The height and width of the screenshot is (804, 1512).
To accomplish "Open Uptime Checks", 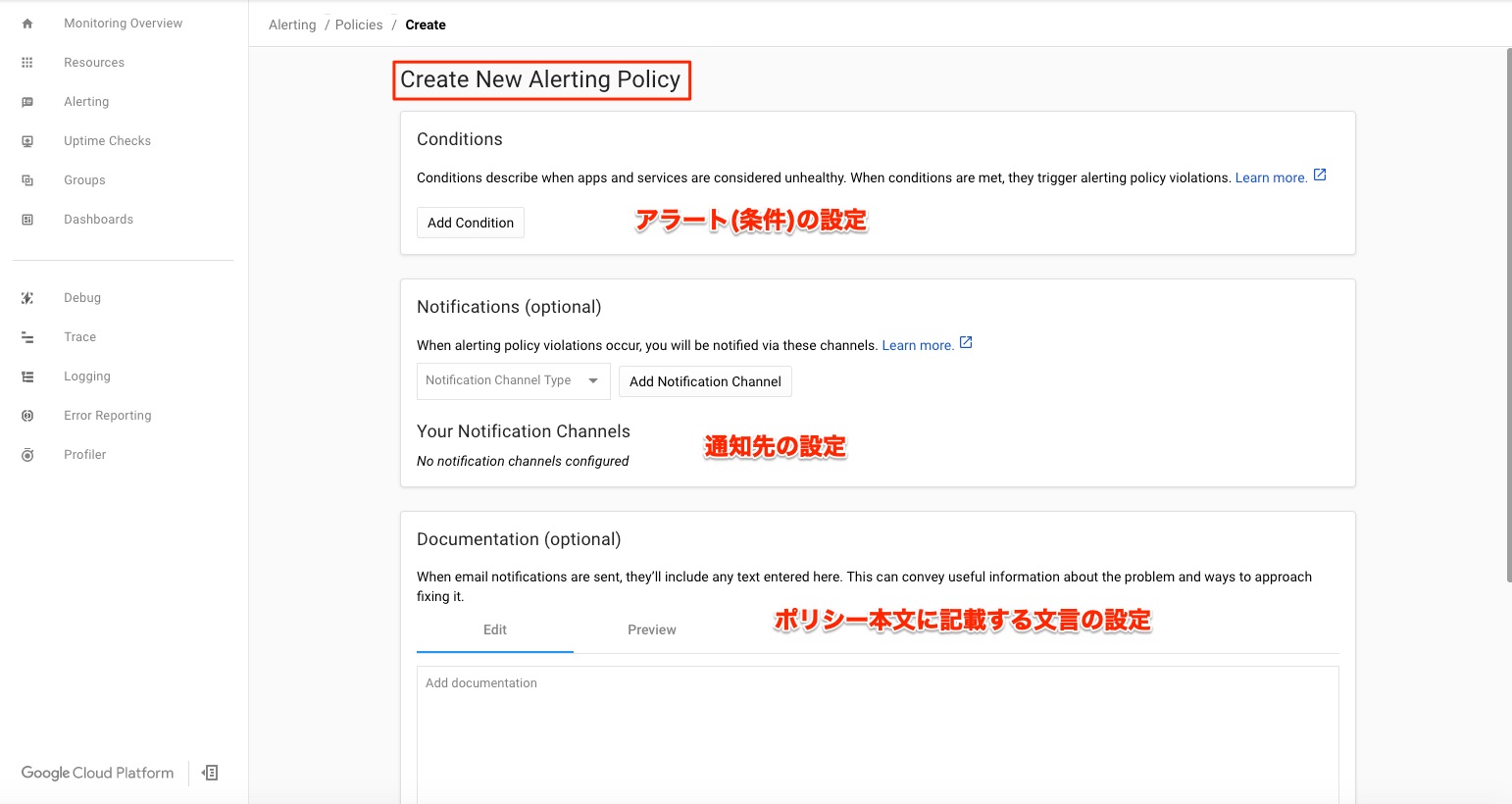I will 107,140.
